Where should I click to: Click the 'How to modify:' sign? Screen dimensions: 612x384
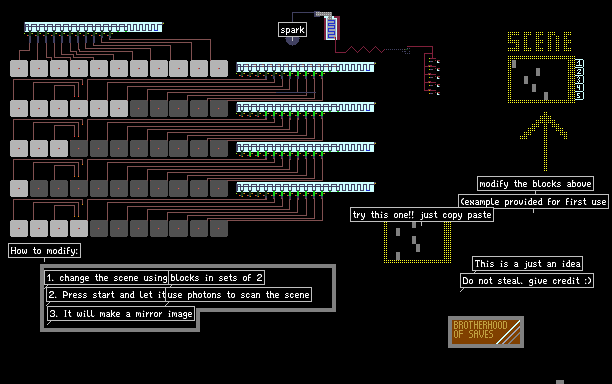(44, 251)
